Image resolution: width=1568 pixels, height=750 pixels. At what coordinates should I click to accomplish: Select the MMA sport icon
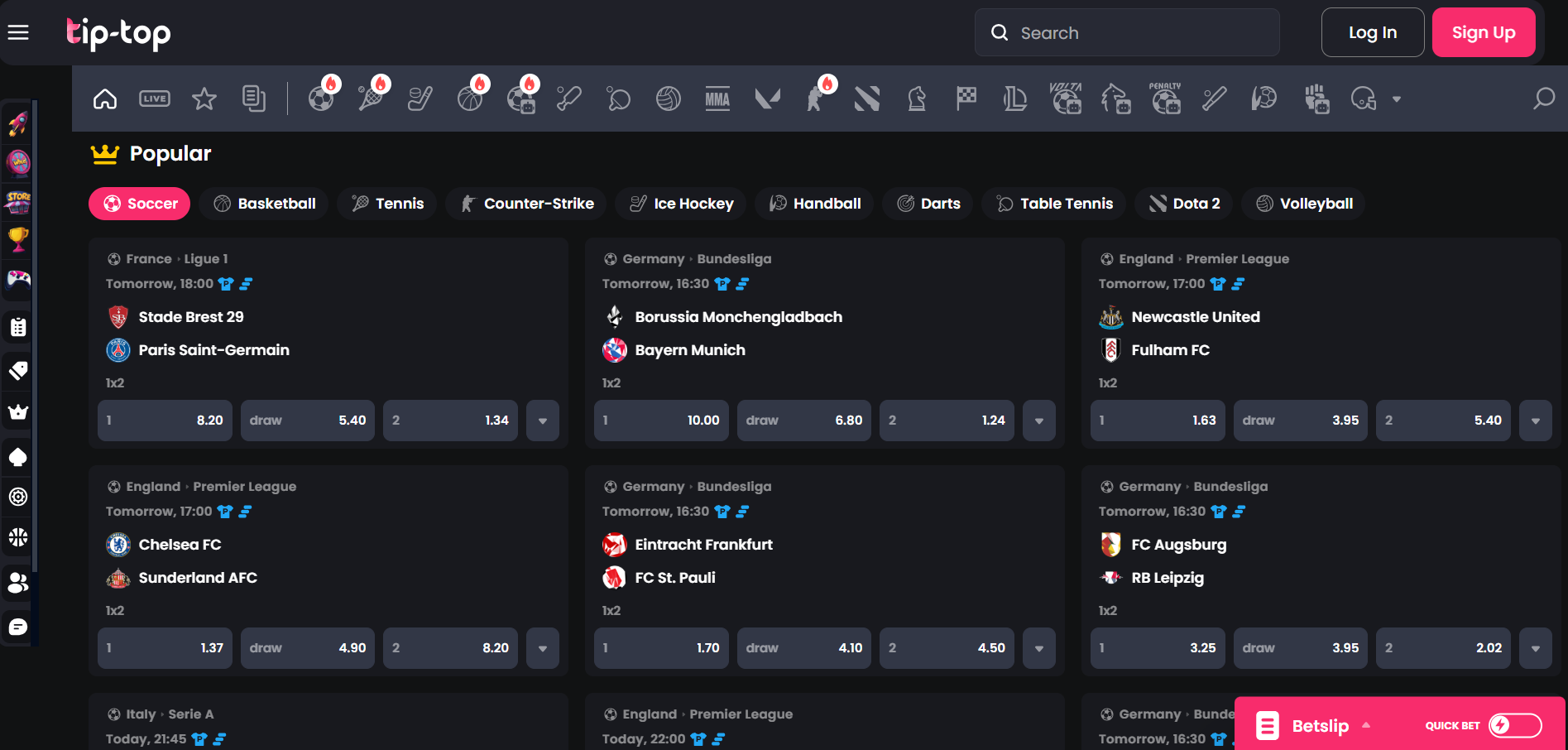718,99
